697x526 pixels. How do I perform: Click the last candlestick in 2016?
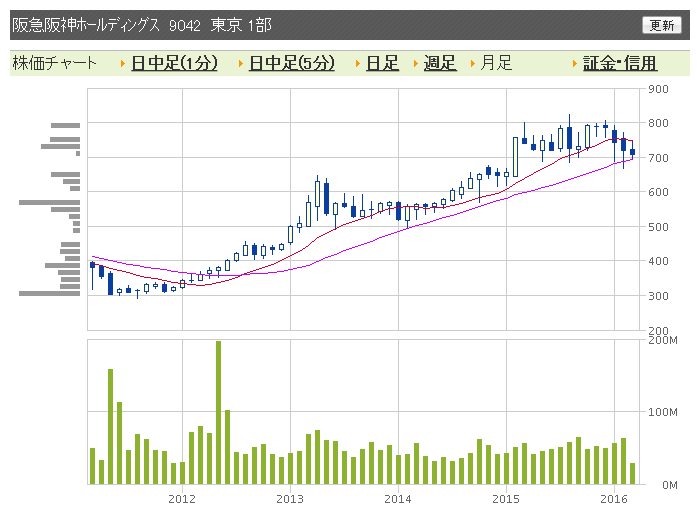633,153
